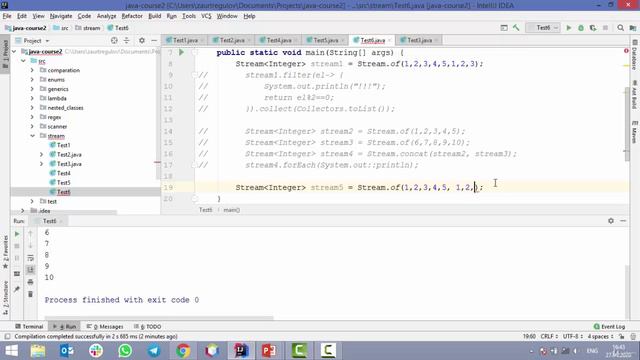This screenshot has width=640, height=360.
Task: Click the Run console horizontal scrollbar
Action: (x=159, y=318)
